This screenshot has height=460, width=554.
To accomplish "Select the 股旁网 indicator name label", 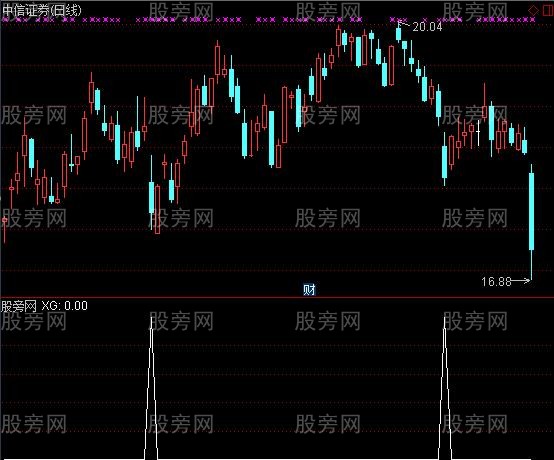I will pyautogui.click(x=19, y=306).
